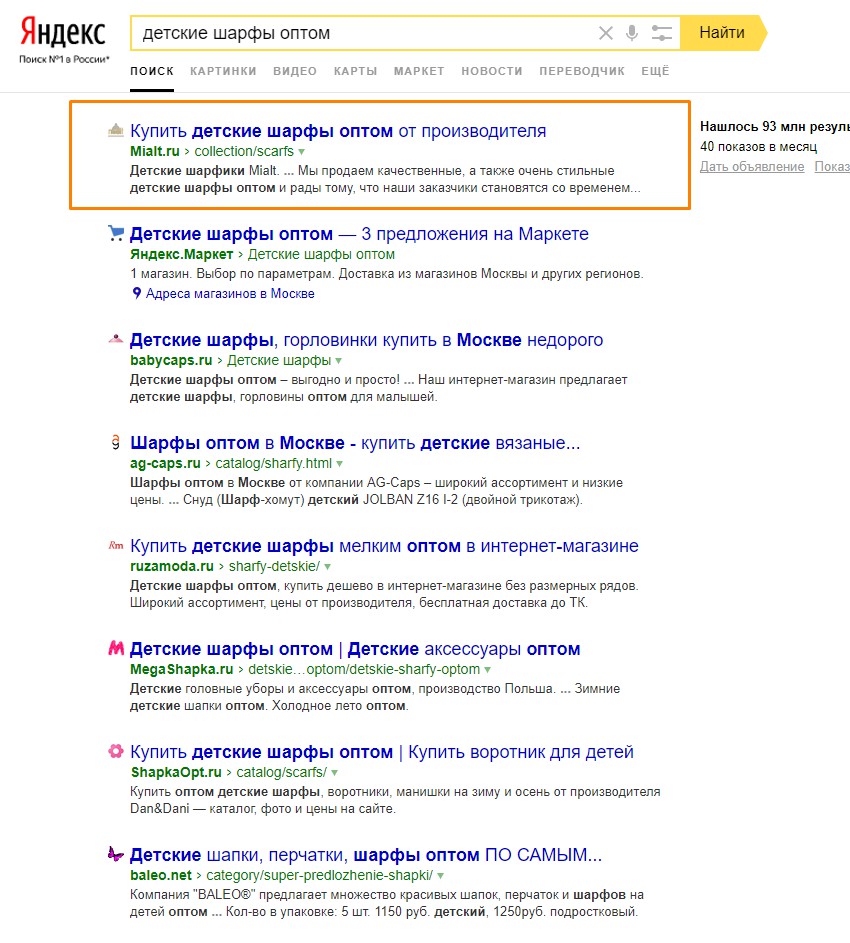Click the ruzamoda.ru domain link
Image resolution: width=850 pixels, height=943 pixels.
coord(172,566)
